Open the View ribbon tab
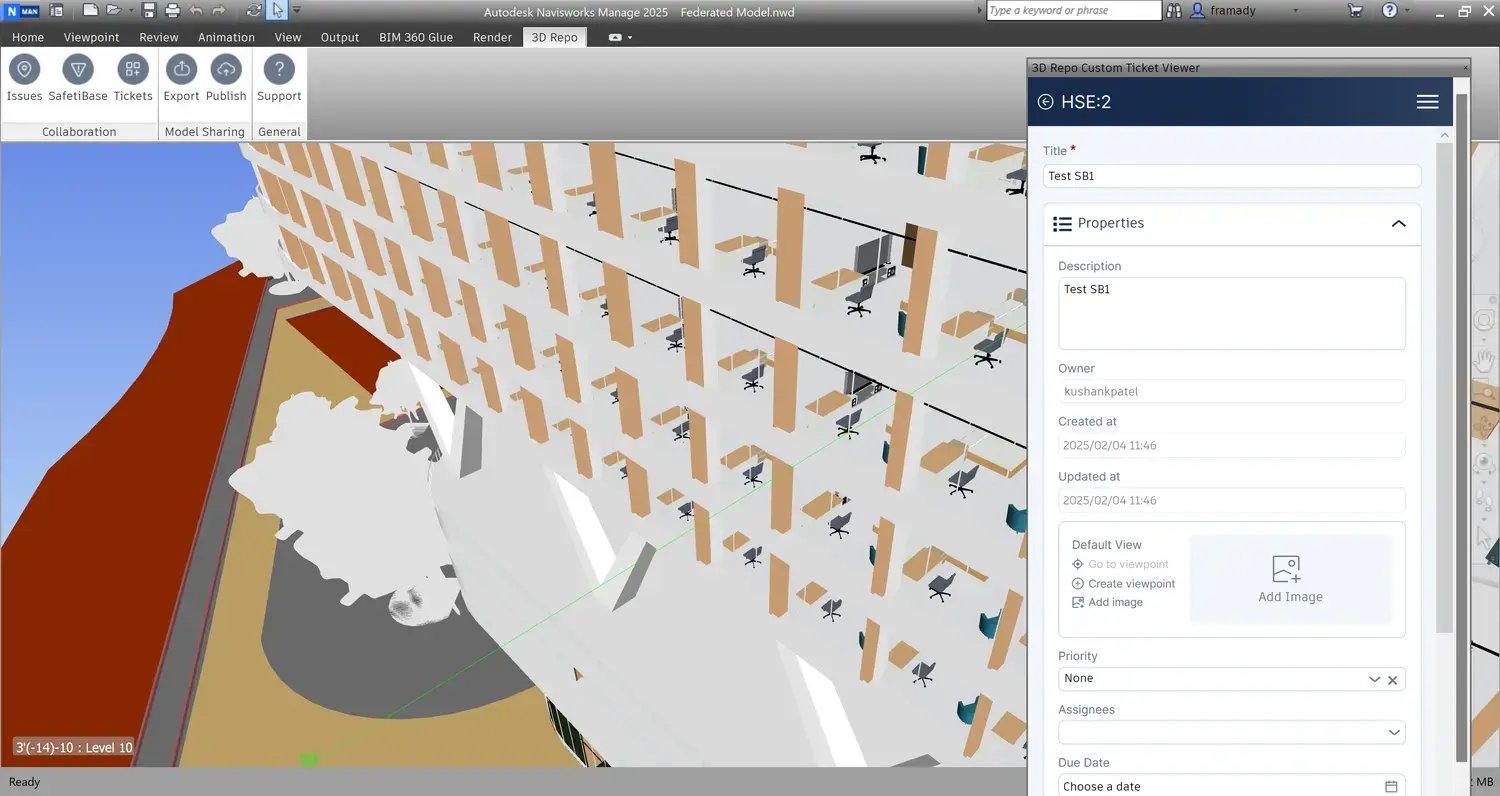The width and height of the screenshot is (1500, 796). [x=288, y=37]
